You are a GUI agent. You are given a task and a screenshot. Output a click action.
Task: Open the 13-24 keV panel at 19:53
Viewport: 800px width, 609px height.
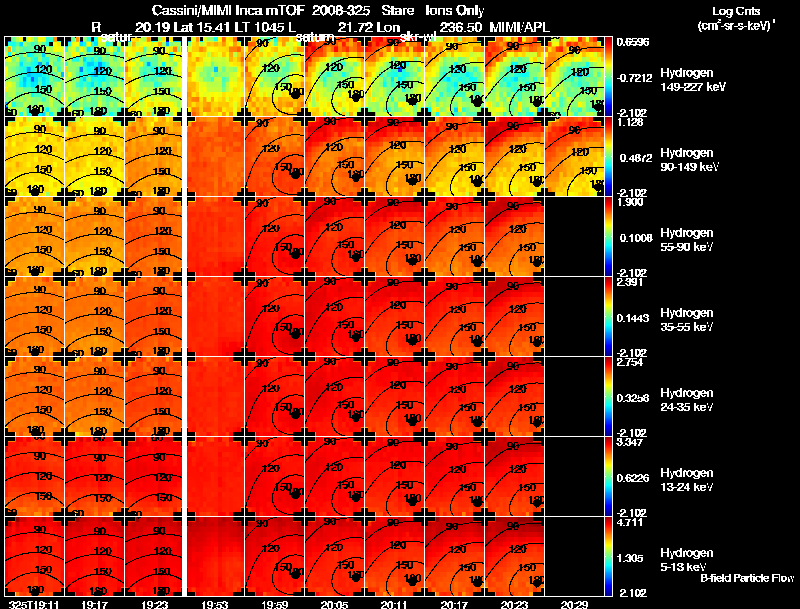pos(214,477)
